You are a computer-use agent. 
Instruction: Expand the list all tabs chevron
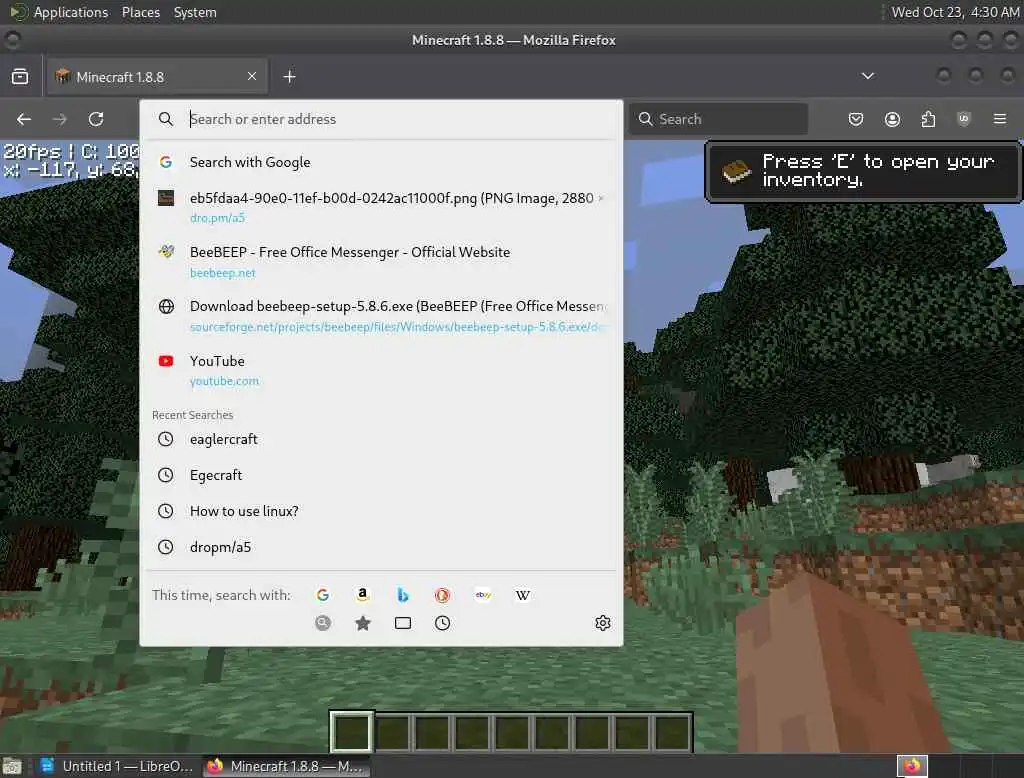867,76
